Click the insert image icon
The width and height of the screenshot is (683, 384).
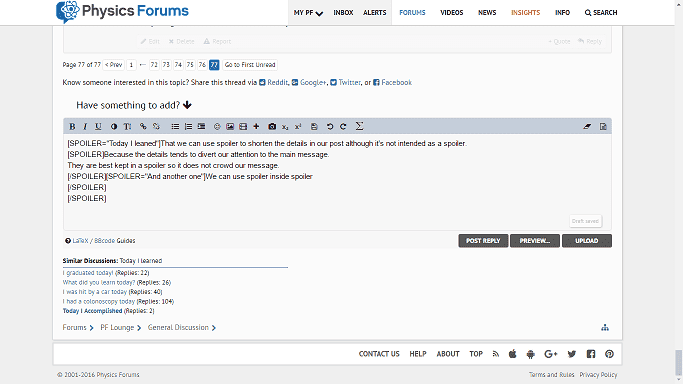[230, 127]
